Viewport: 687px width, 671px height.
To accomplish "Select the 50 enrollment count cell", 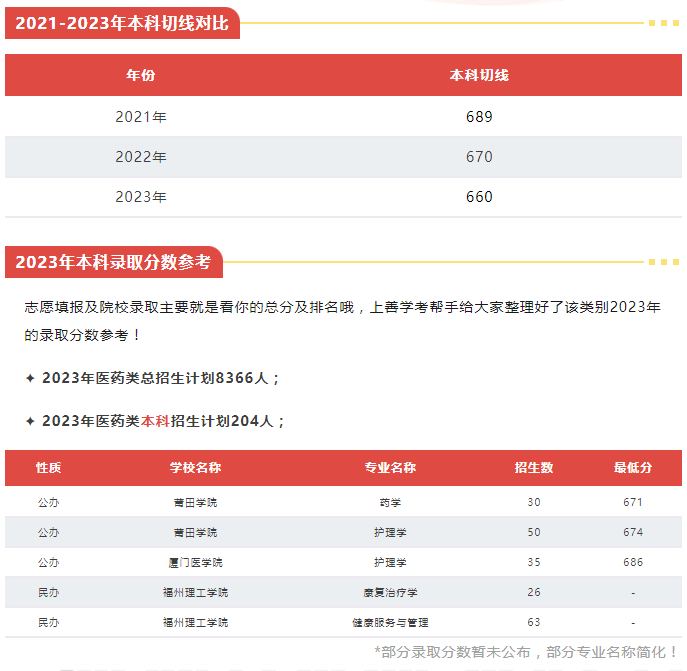I will 534,532.
